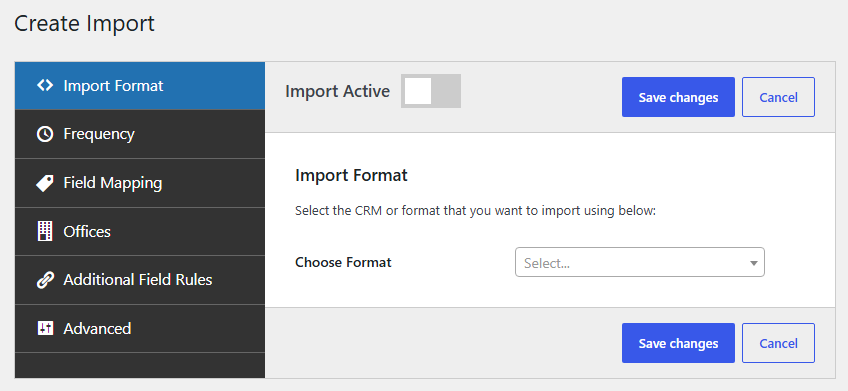Switch to the Offices tab

coord(140,231)
